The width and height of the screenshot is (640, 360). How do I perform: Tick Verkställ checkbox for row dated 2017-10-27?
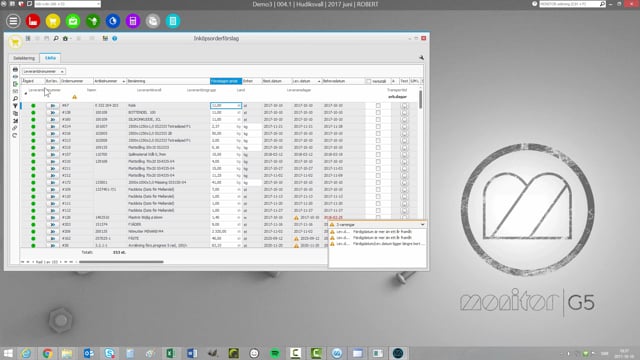[x=378, y=169]
